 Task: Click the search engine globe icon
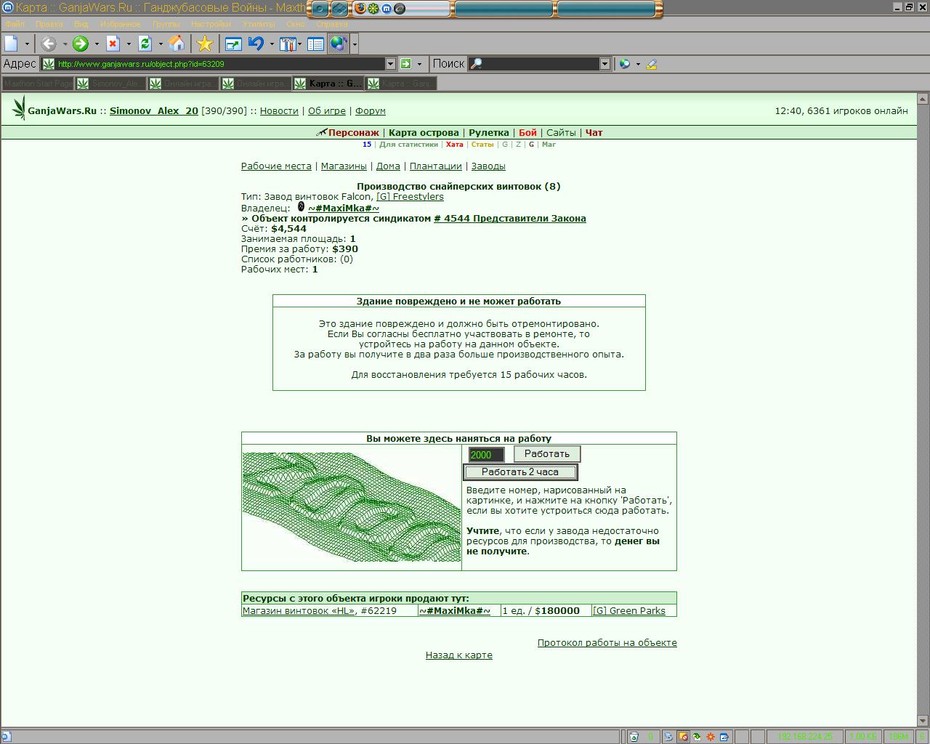[624, 63]
